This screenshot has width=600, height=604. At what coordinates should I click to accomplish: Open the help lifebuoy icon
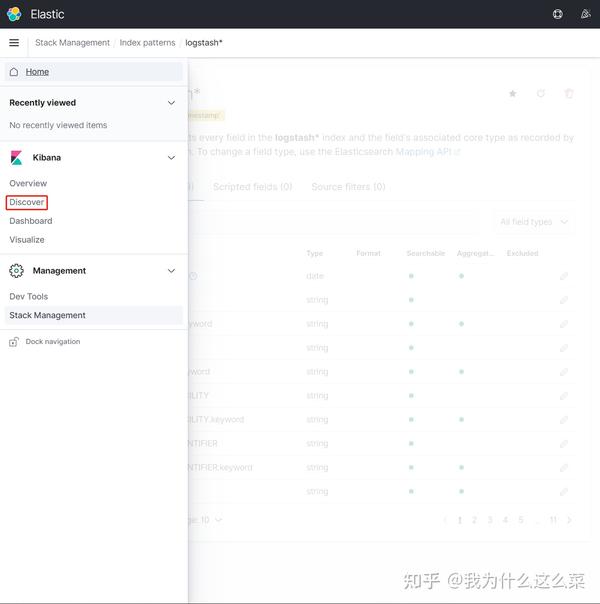(557, 14)
